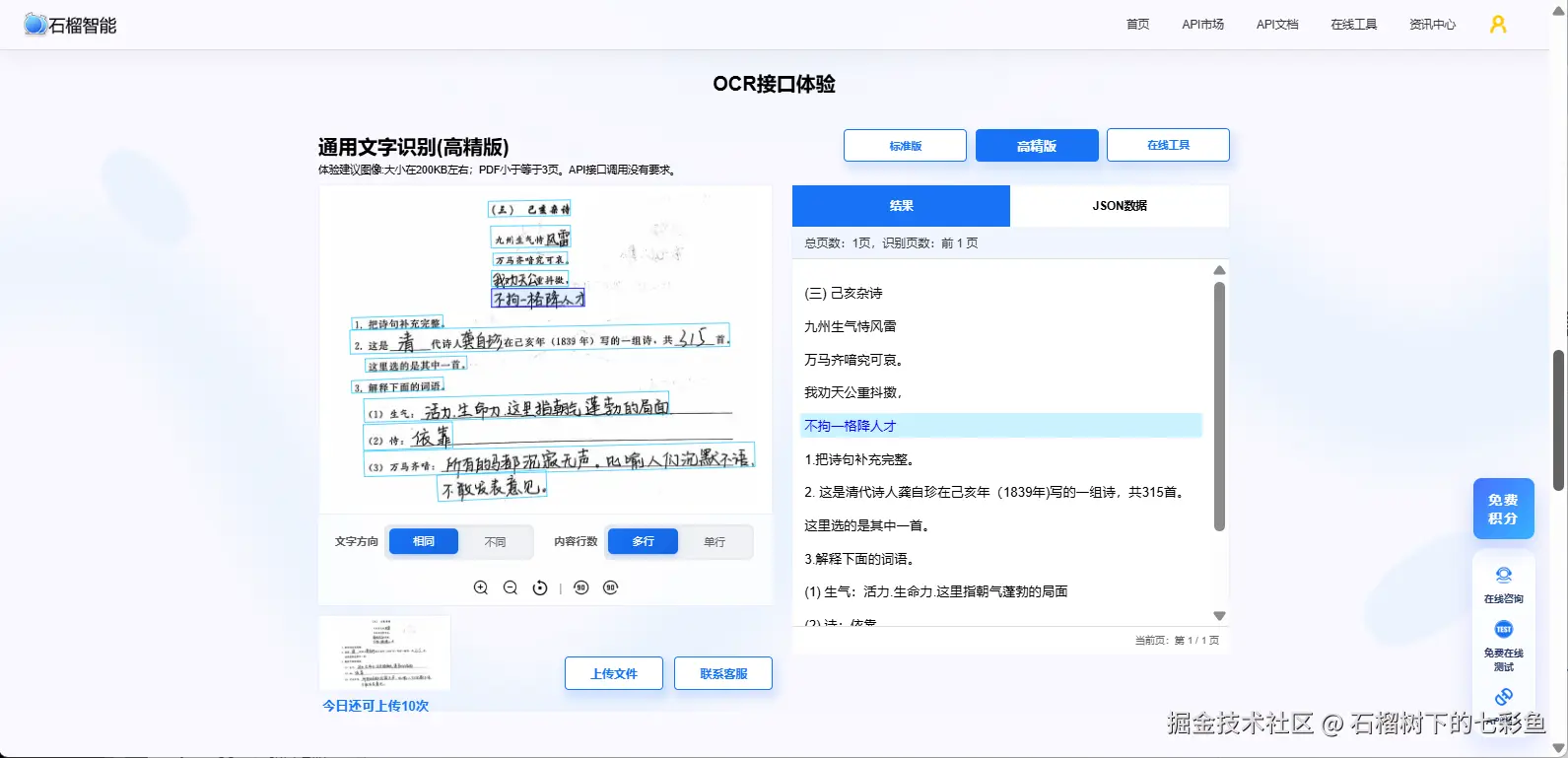Click highlighted box 不拘一格降人才 in preview image

(x=538, y=299)
